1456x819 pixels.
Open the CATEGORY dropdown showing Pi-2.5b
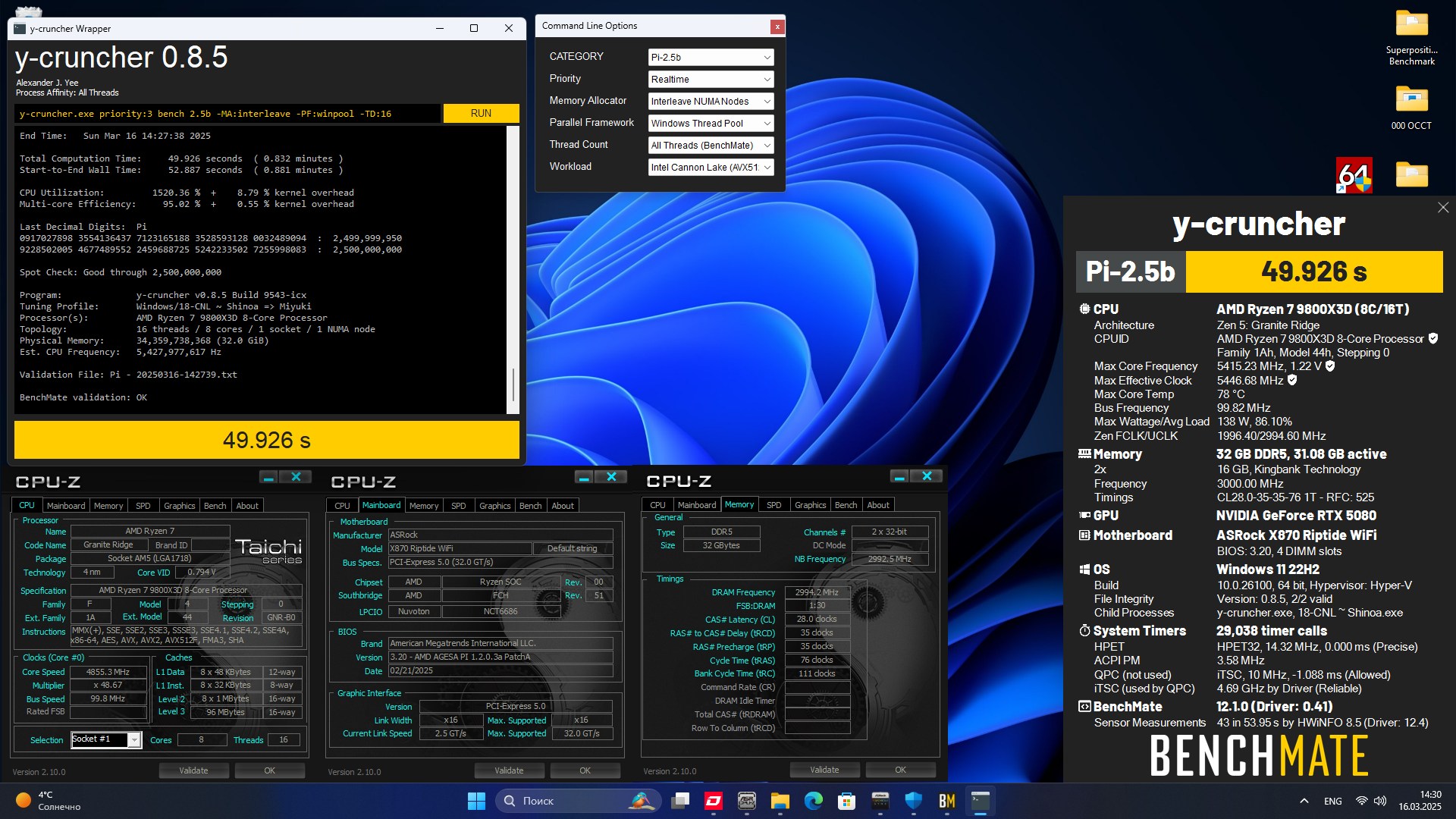(711, 57)
